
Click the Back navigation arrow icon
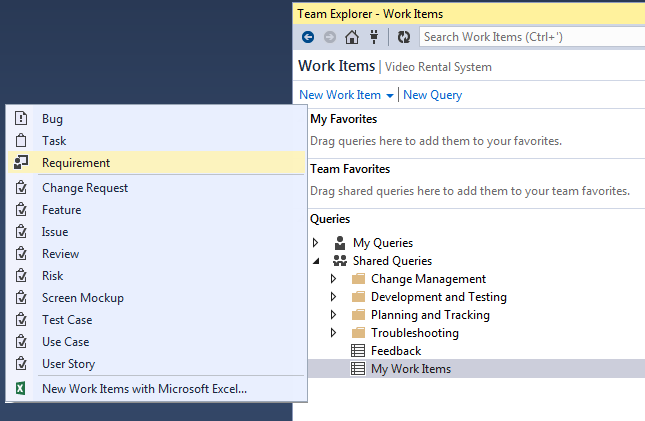click(308, 37)
